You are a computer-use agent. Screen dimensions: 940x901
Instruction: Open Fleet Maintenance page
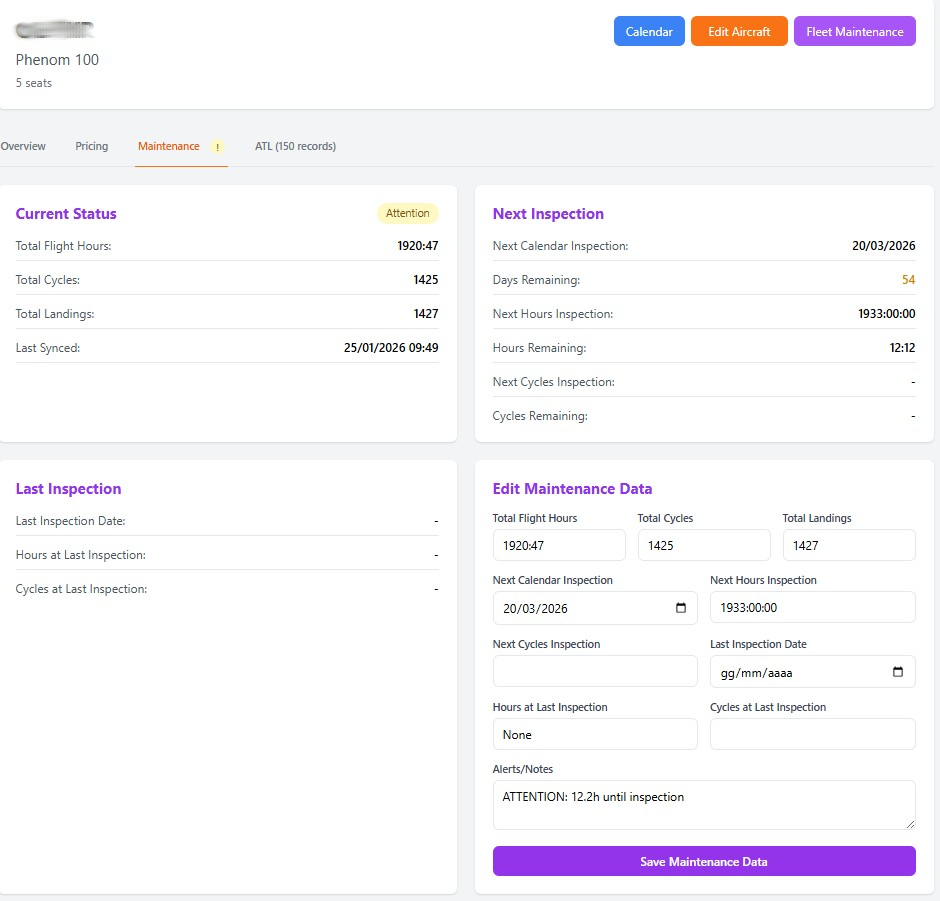coord(854,32)
